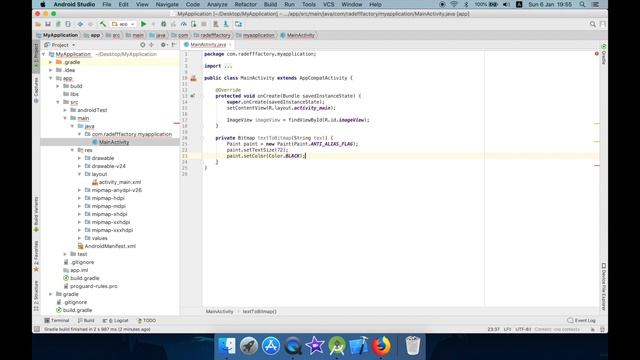Image resolution: width=640 pixels, height=360 pixels.
Task: Select AndroidManifest.xml file
Action: (x=110, y=246)
